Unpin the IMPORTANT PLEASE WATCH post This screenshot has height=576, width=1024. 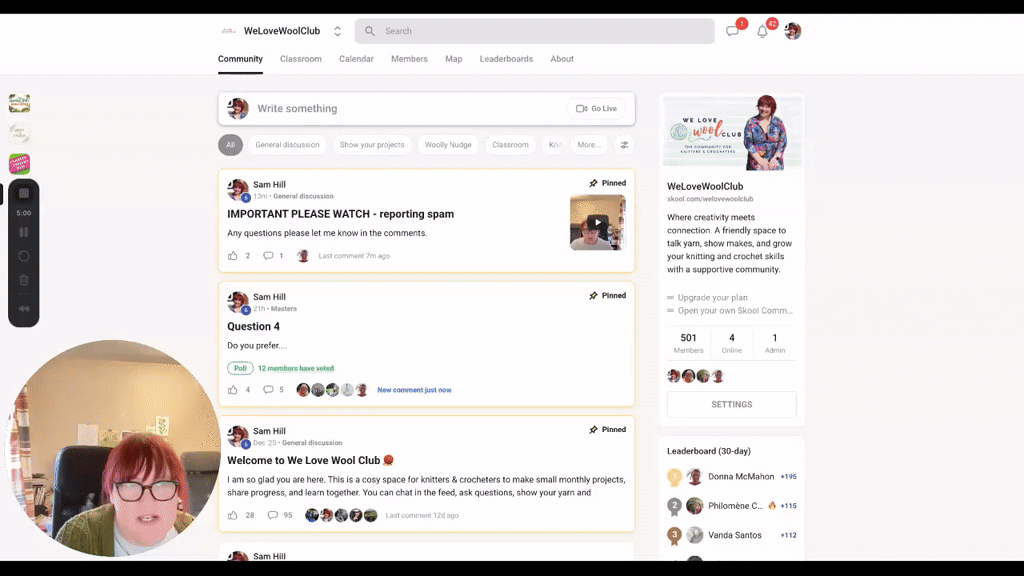(x=605, y=183)
